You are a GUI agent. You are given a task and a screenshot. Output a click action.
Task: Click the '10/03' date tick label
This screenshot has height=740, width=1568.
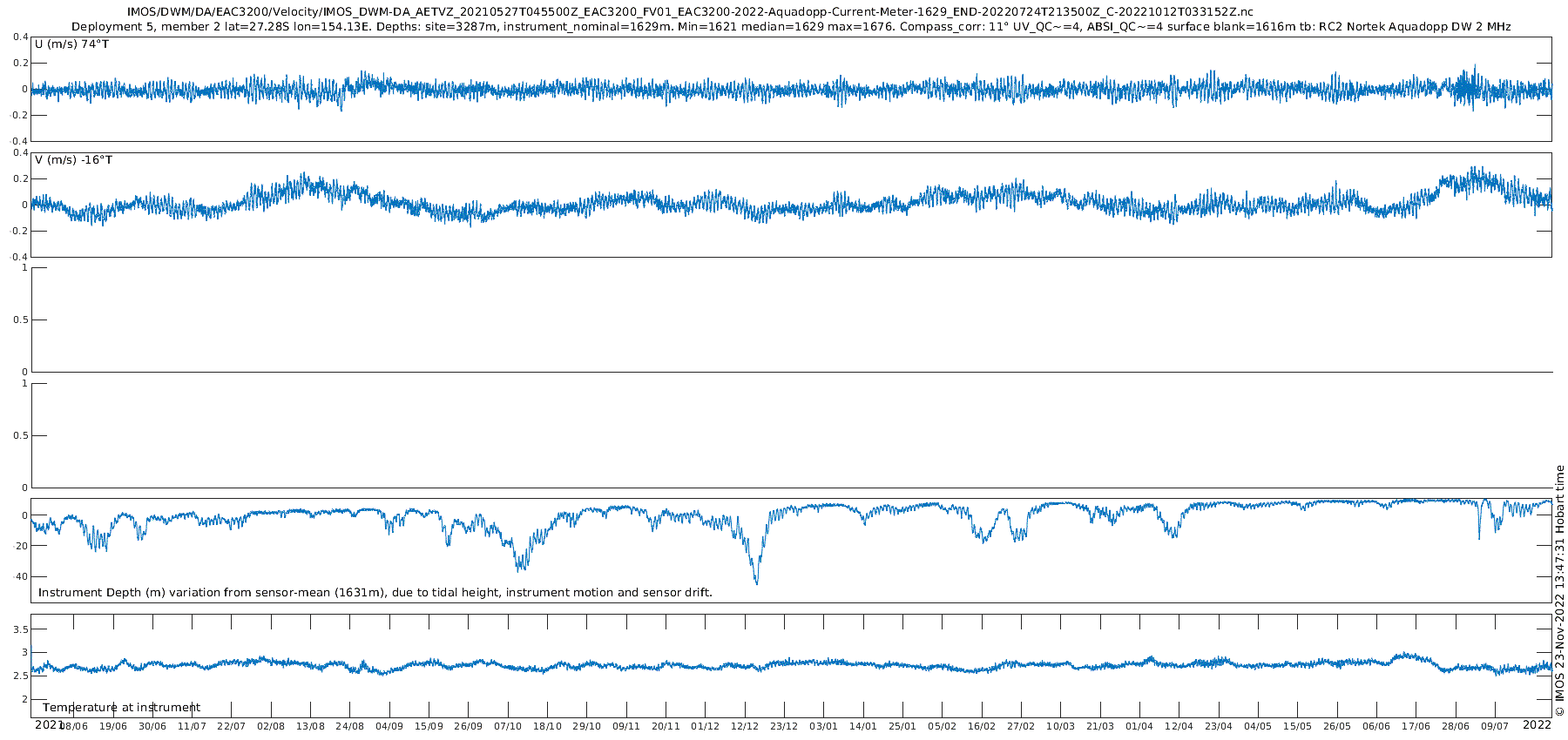click(x=1061, y=726)
